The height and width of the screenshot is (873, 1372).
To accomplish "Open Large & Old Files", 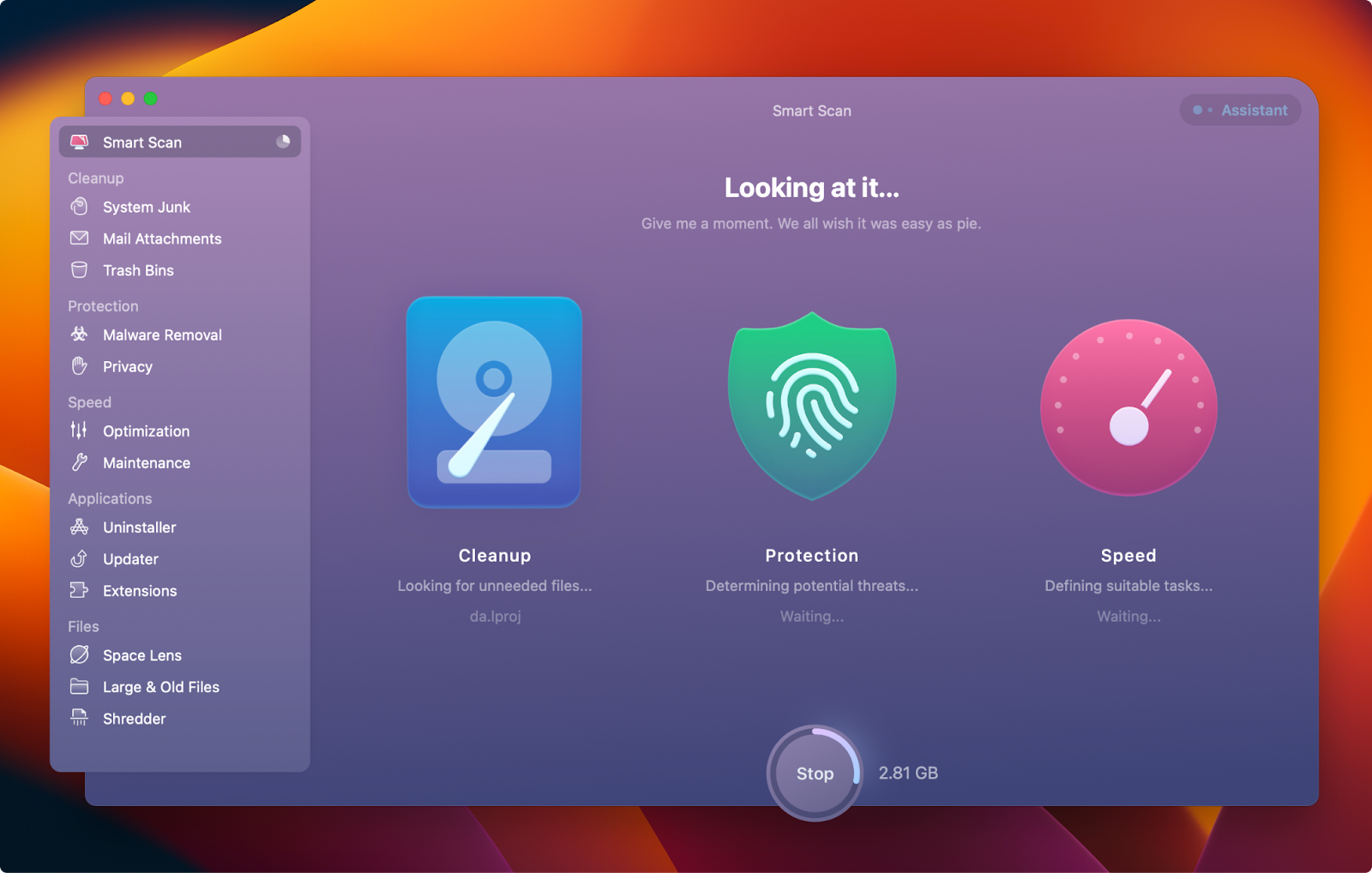I will 79,687.
